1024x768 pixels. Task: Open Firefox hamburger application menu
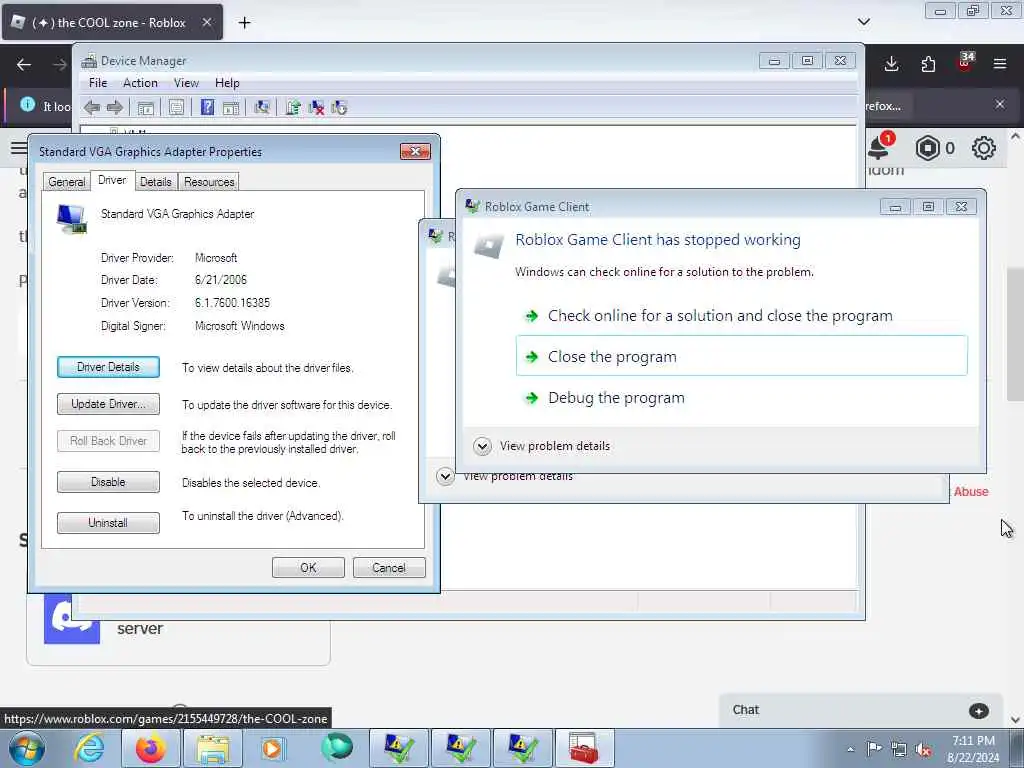pyautogui.click(x=1000, y=64)
